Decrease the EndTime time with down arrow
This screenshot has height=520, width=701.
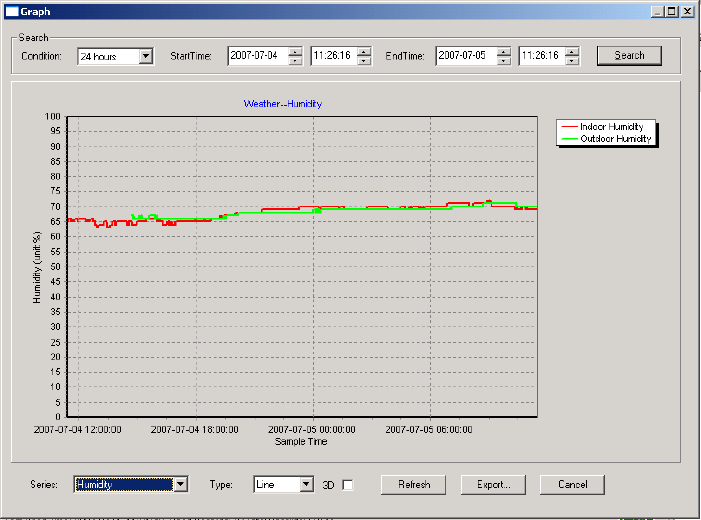(572, 61)
